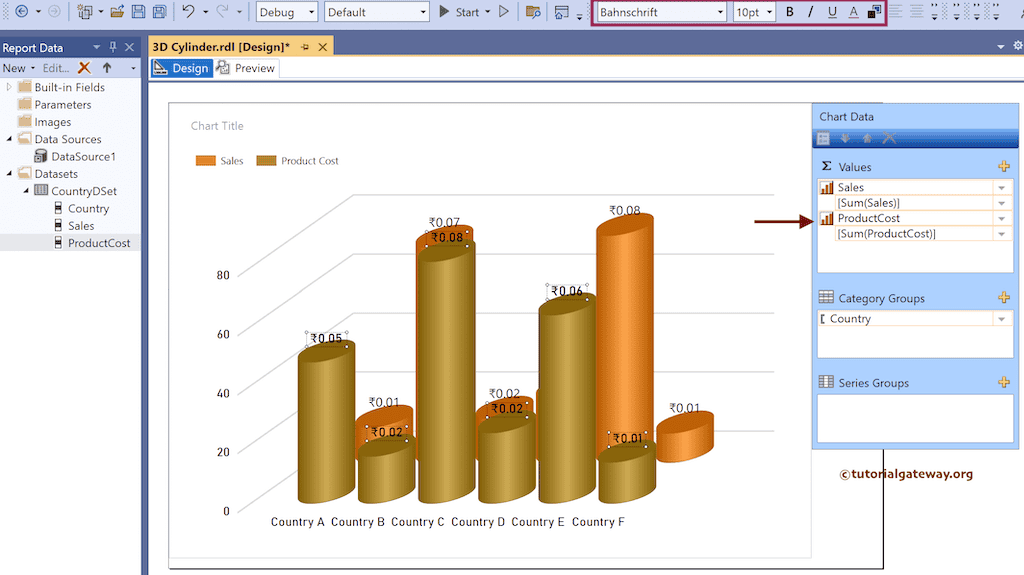Viewport: 1024px width, 575px height.
Task: Collapse the Data Sources node
Action: click(9, 139)
